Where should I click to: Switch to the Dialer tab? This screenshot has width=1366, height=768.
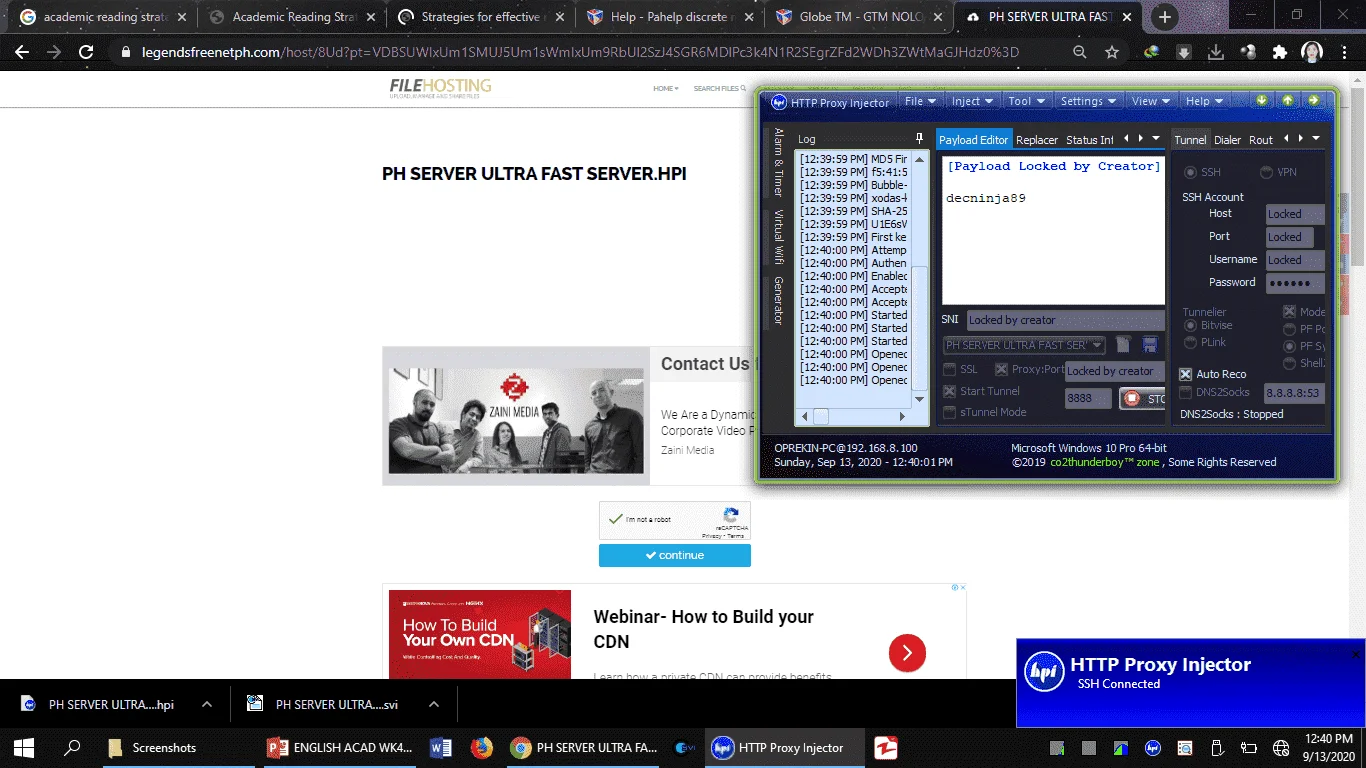point(1227,140)
